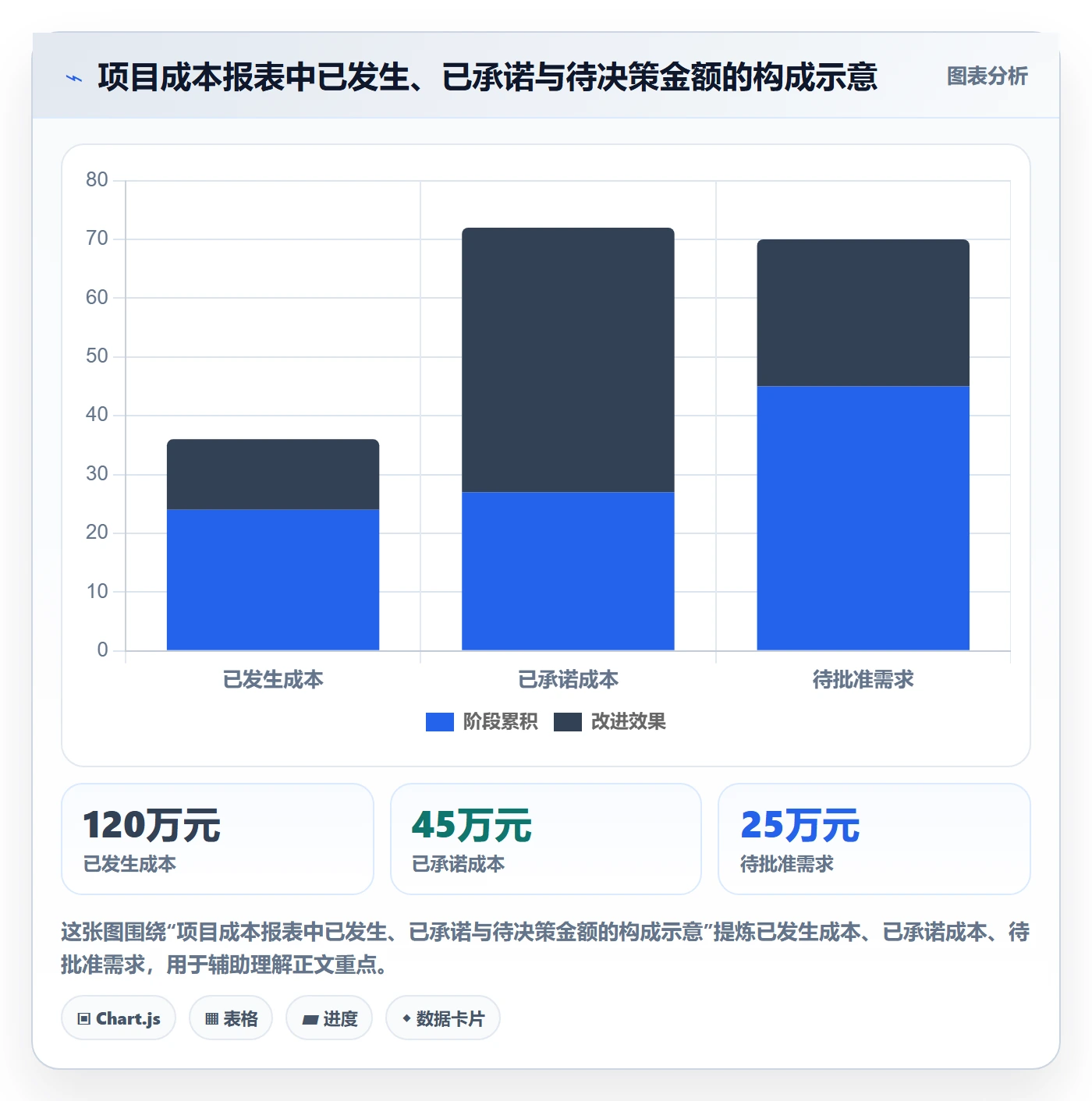
Task: Open the 25万元 待批准需求 card
Action: 874,839
